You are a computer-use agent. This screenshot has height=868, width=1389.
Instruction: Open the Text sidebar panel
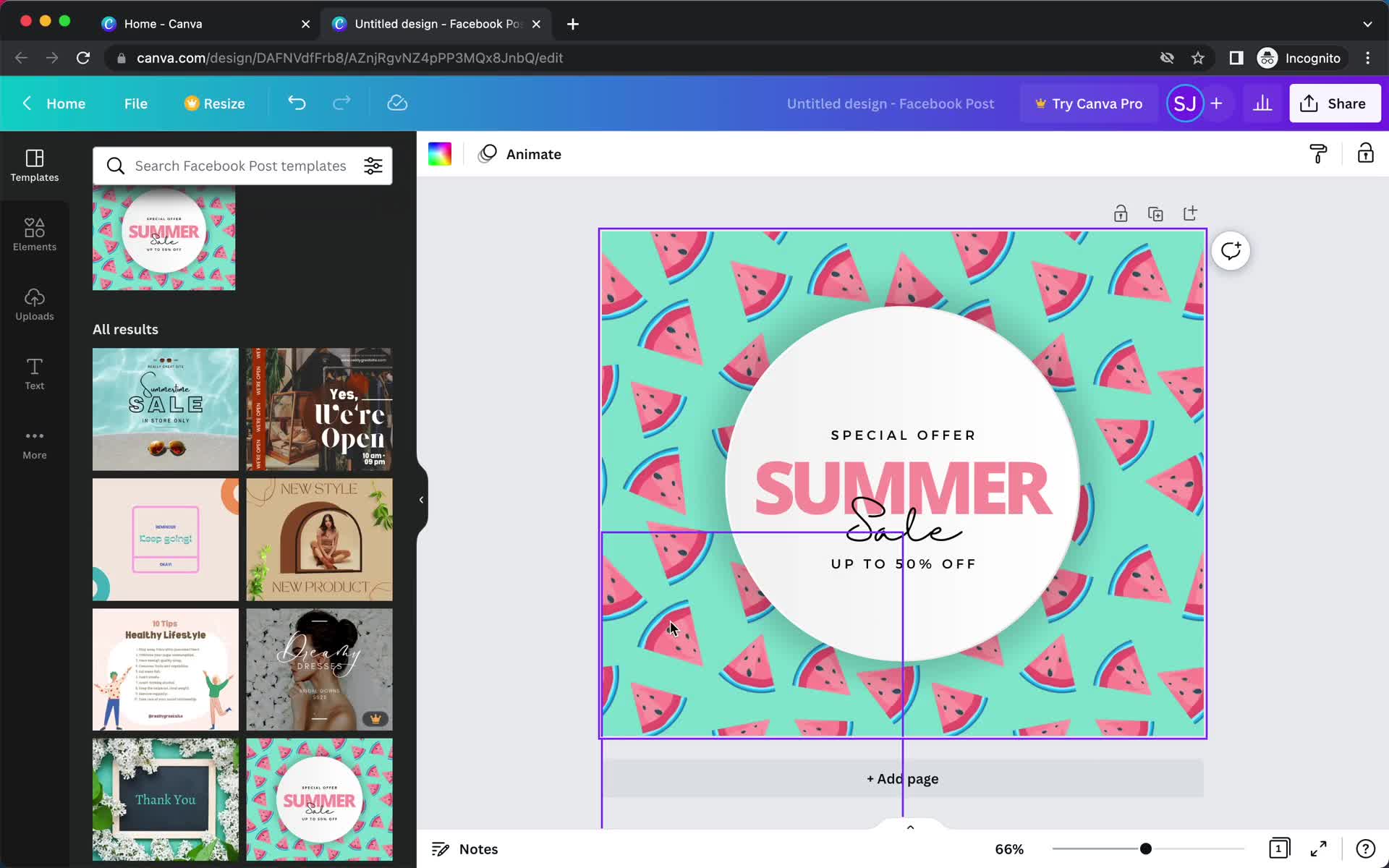(34, 374)
